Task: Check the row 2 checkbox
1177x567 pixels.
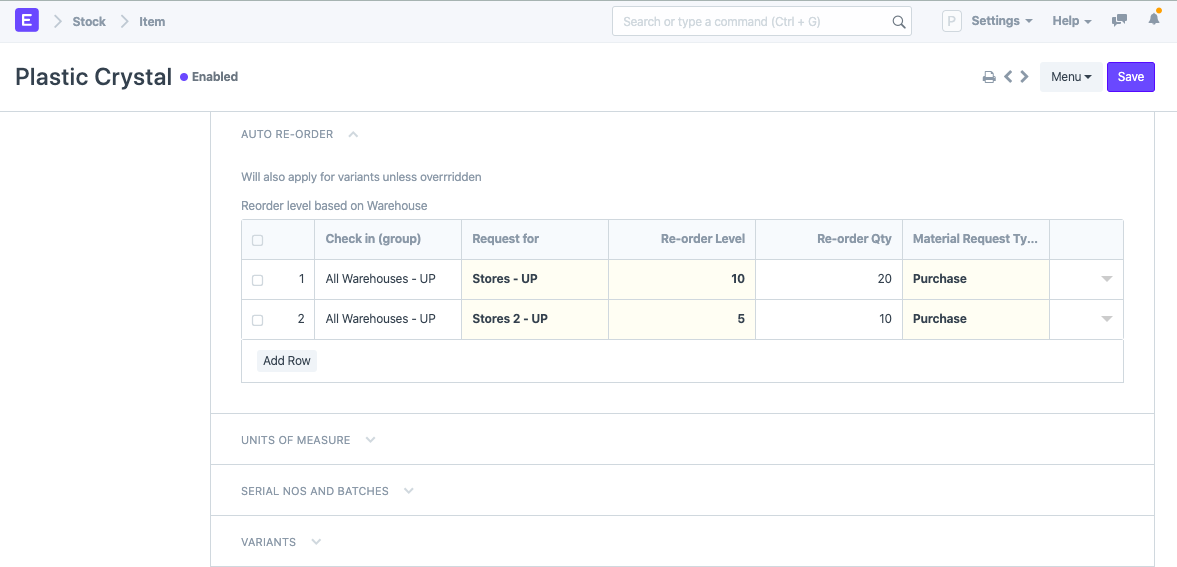Action: [x=258, y=320]
